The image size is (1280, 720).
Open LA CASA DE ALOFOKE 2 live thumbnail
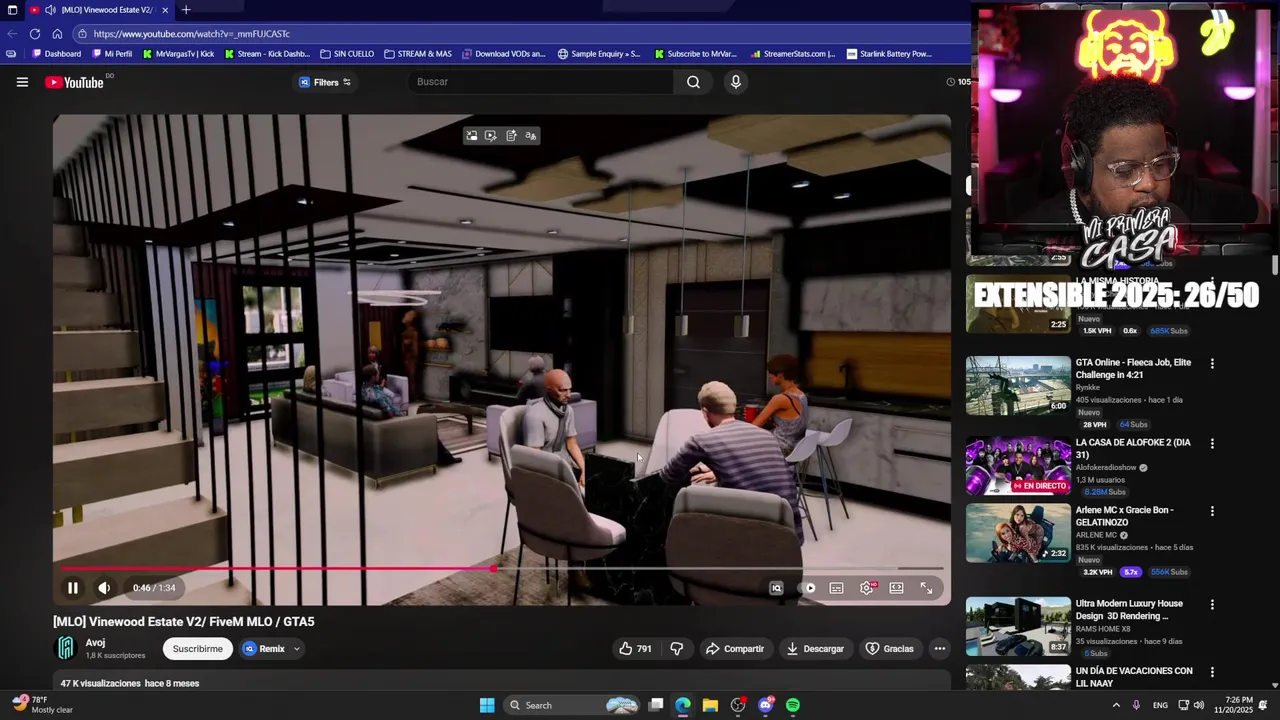pyautogui.click(x=1018, y=465)
